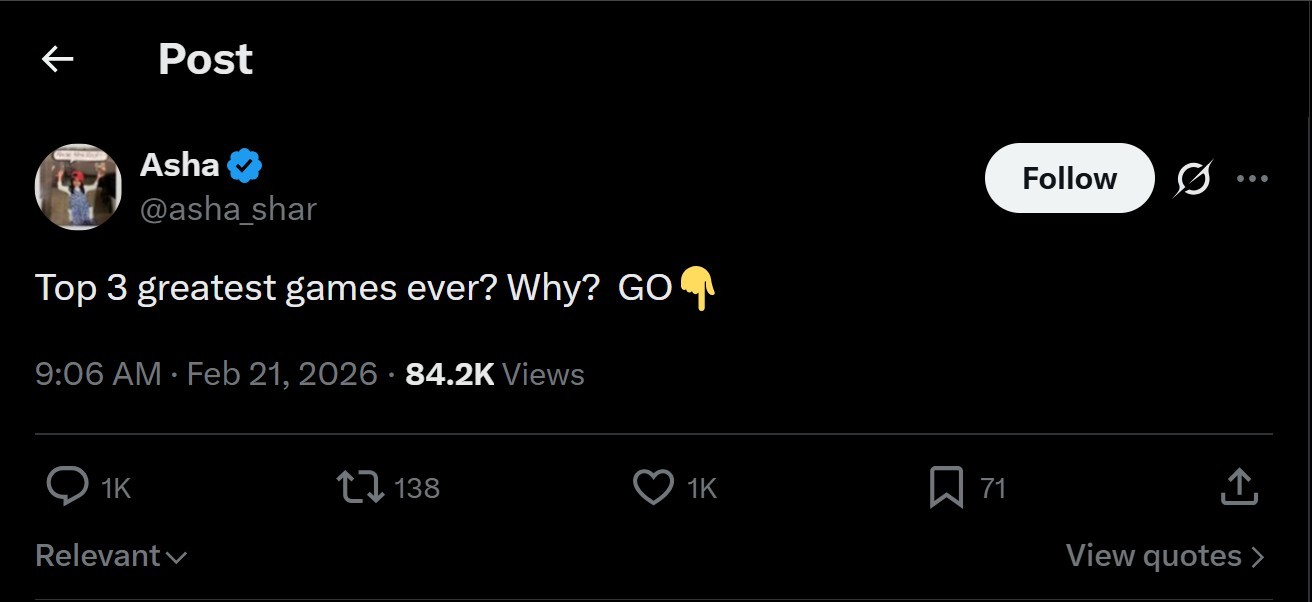The height and width of the screenshot is (602, 1312).
Task: Click the pointing-down hand emoji
Action: click(698, 289)
